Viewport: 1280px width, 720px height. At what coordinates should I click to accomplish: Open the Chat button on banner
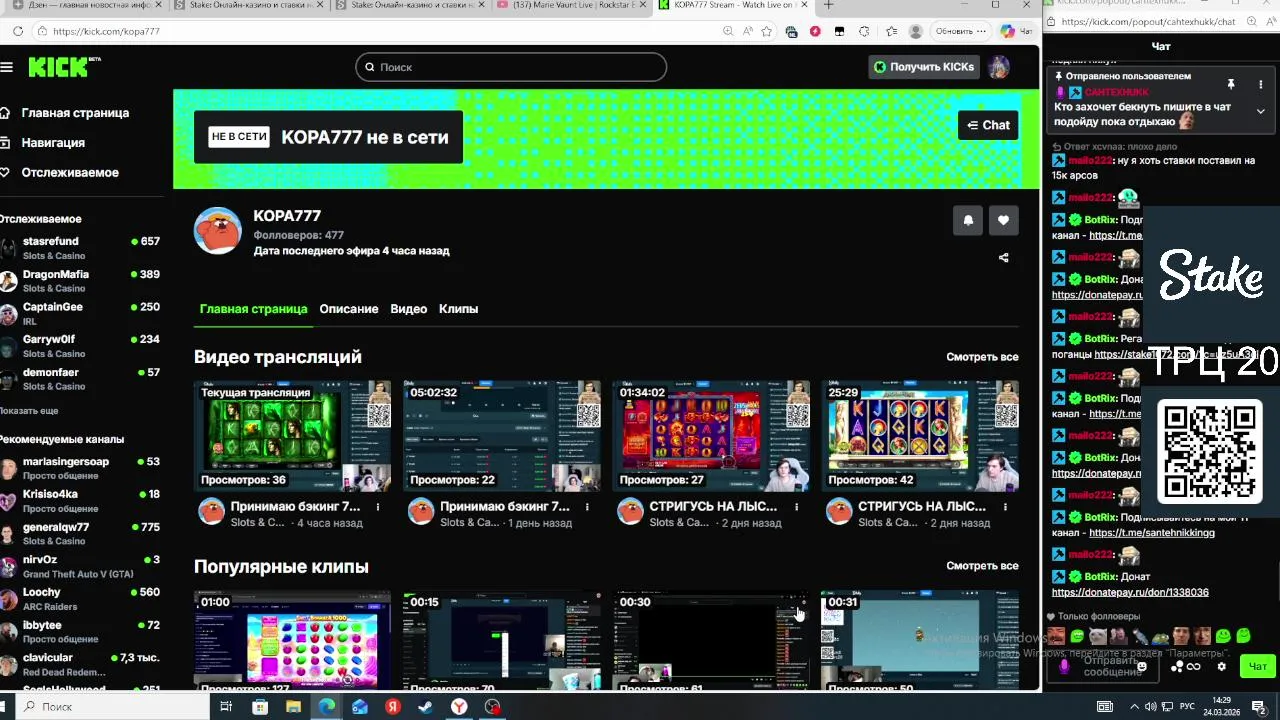coord(988,125)
